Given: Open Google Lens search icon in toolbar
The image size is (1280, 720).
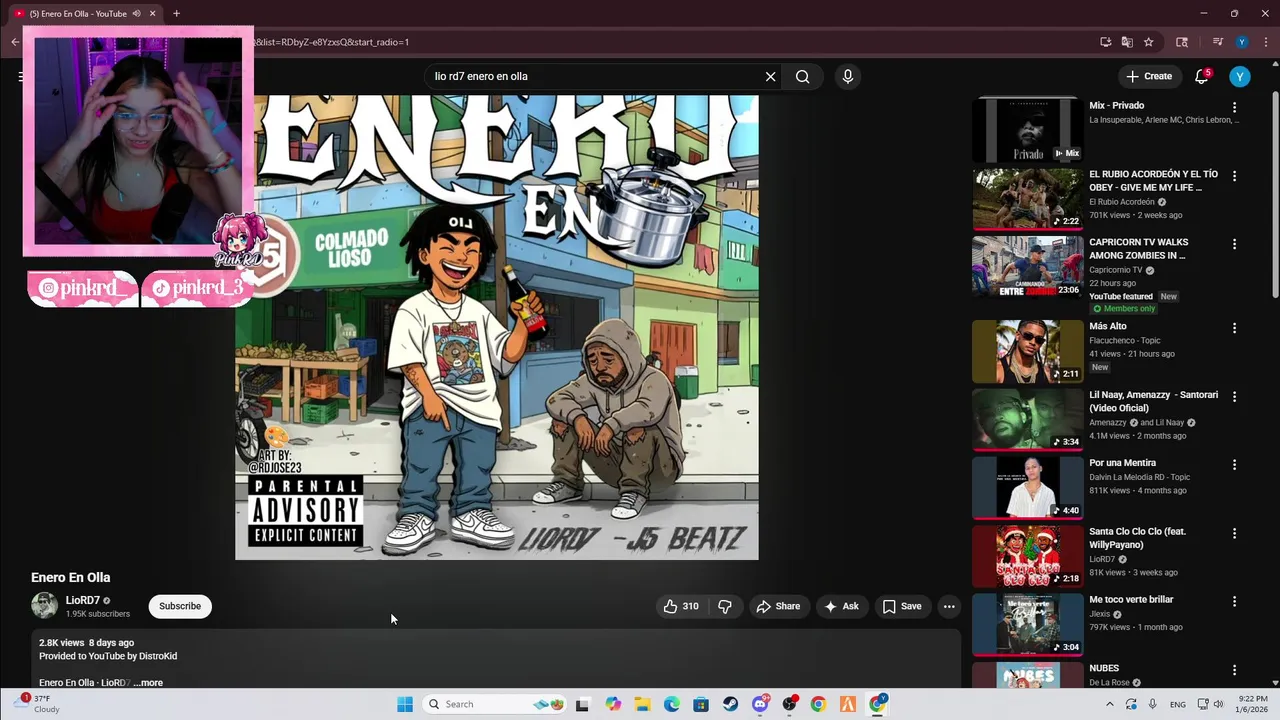Looking at the screenshot, I should tap(1182, 42).
